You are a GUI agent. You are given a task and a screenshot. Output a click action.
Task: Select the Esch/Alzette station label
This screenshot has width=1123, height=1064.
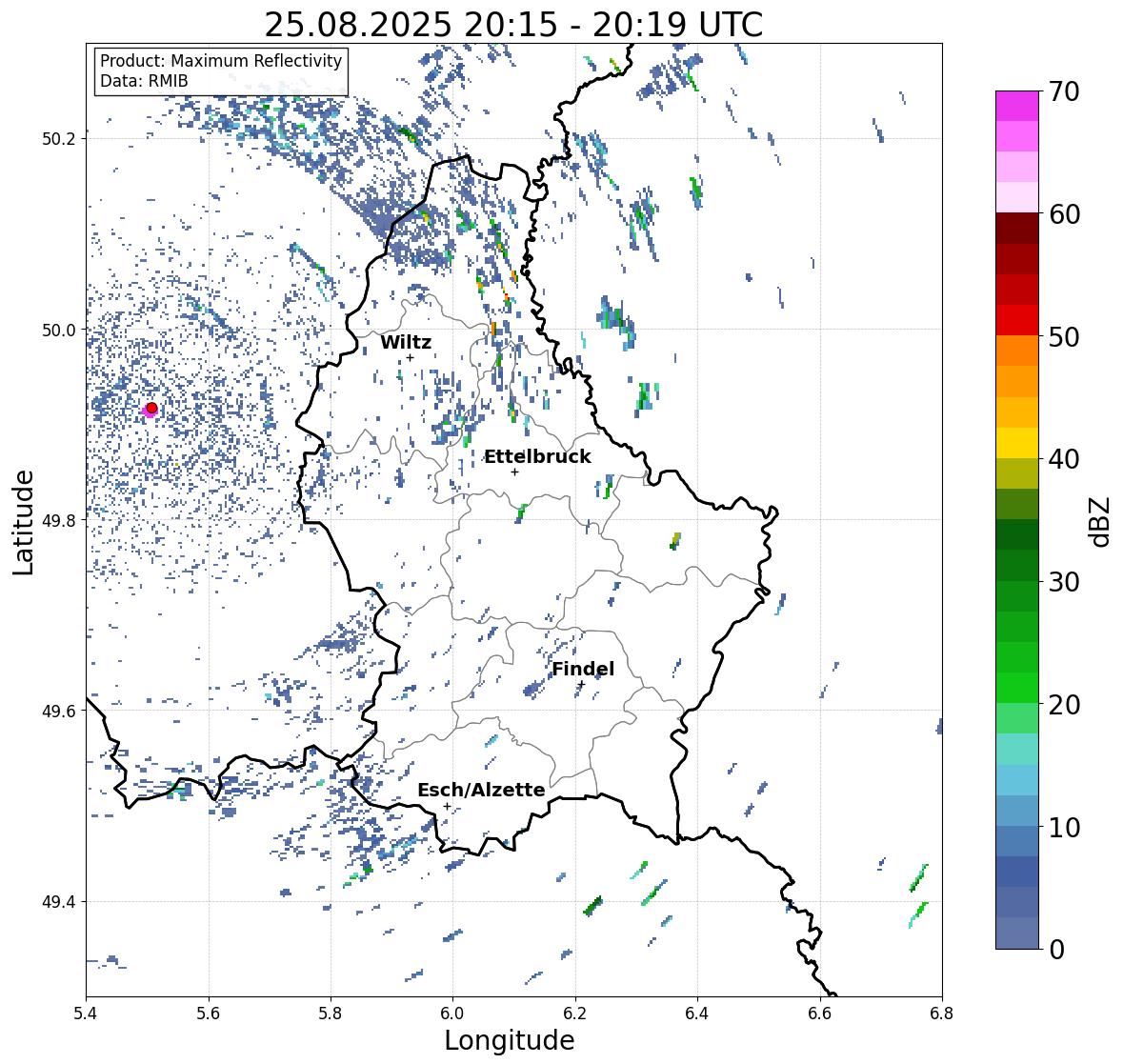[481, 790]
